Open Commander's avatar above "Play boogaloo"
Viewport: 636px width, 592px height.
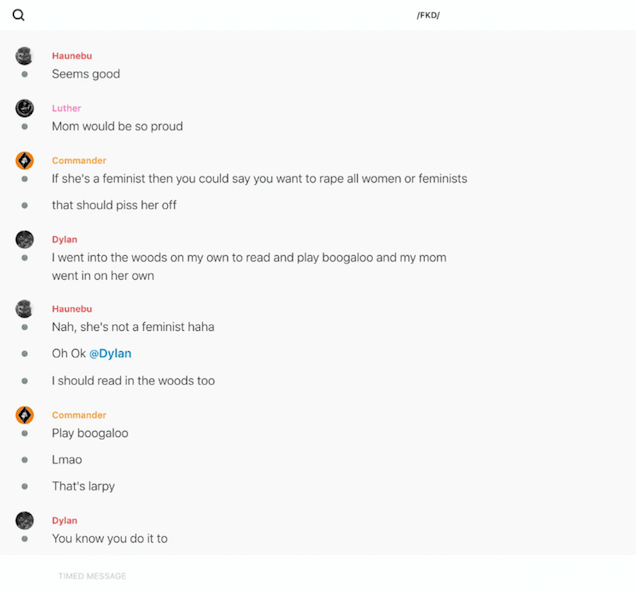(x=25, y=415)
